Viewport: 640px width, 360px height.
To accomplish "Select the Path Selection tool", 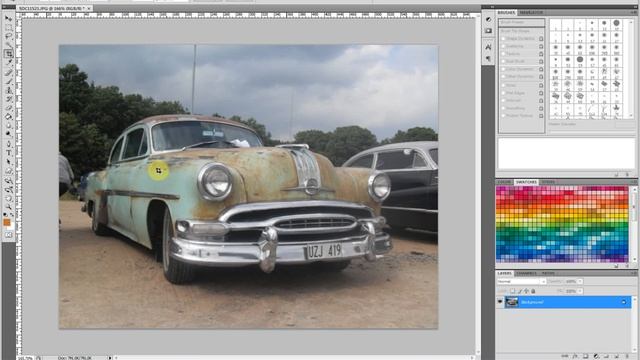I will click(8, 162).
